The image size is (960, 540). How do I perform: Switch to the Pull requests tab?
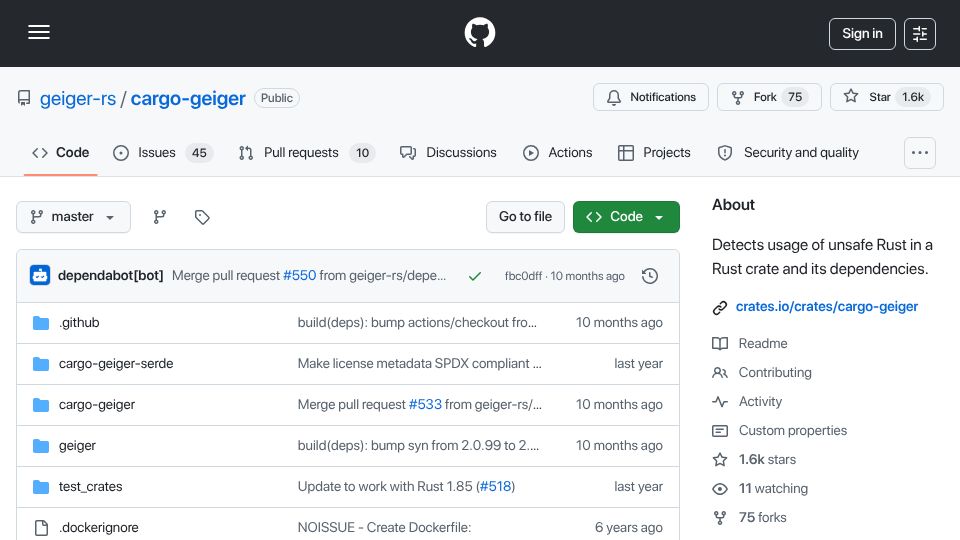pos(307,153)
